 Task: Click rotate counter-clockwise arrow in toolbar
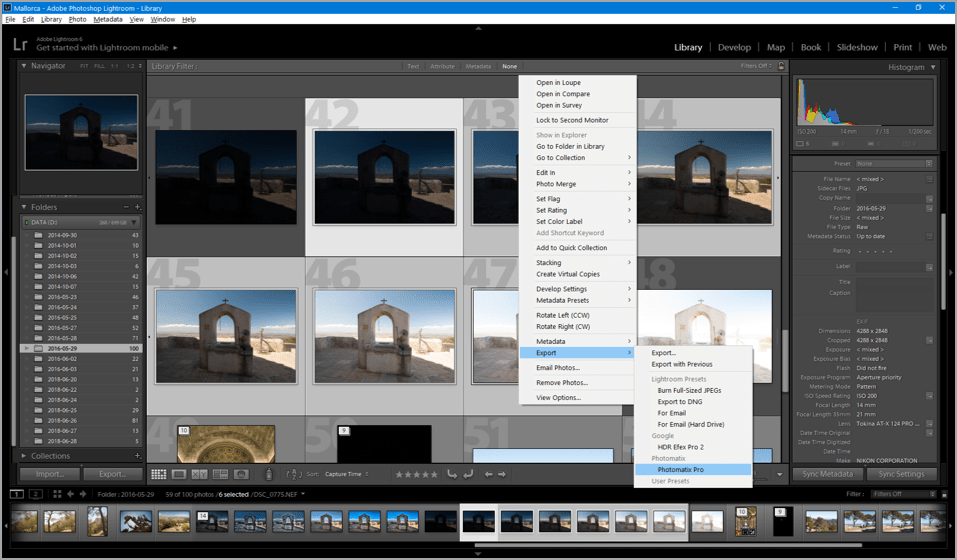tap(452, 474)
